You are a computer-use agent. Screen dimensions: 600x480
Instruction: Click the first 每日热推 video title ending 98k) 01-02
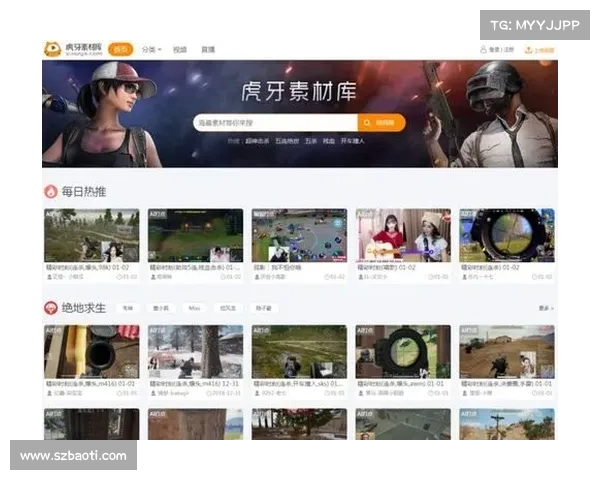click(88, 267)
